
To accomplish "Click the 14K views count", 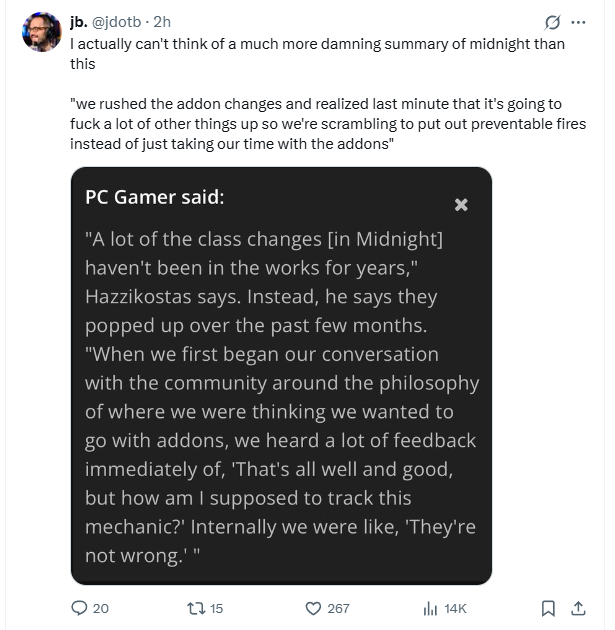I will 456,608.
